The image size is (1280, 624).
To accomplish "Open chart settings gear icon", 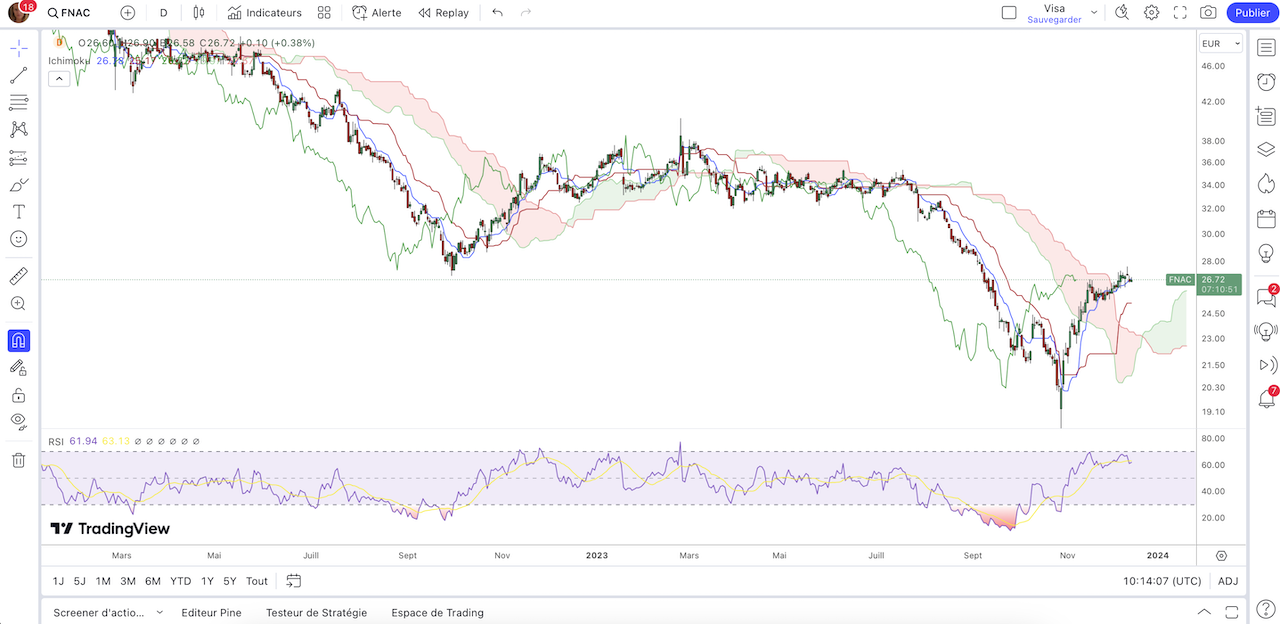I will click(1152, 13).
